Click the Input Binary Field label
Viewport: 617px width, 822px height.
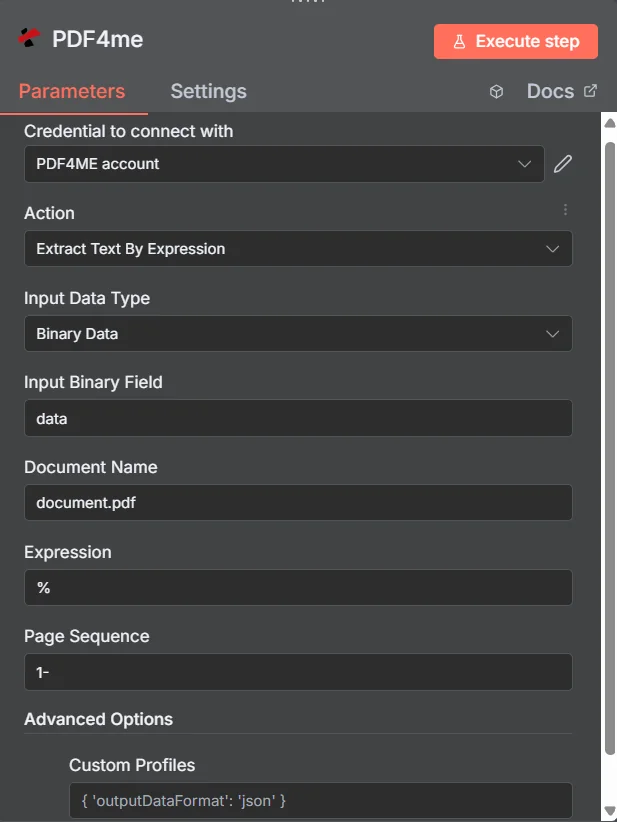tap(93, 382)
